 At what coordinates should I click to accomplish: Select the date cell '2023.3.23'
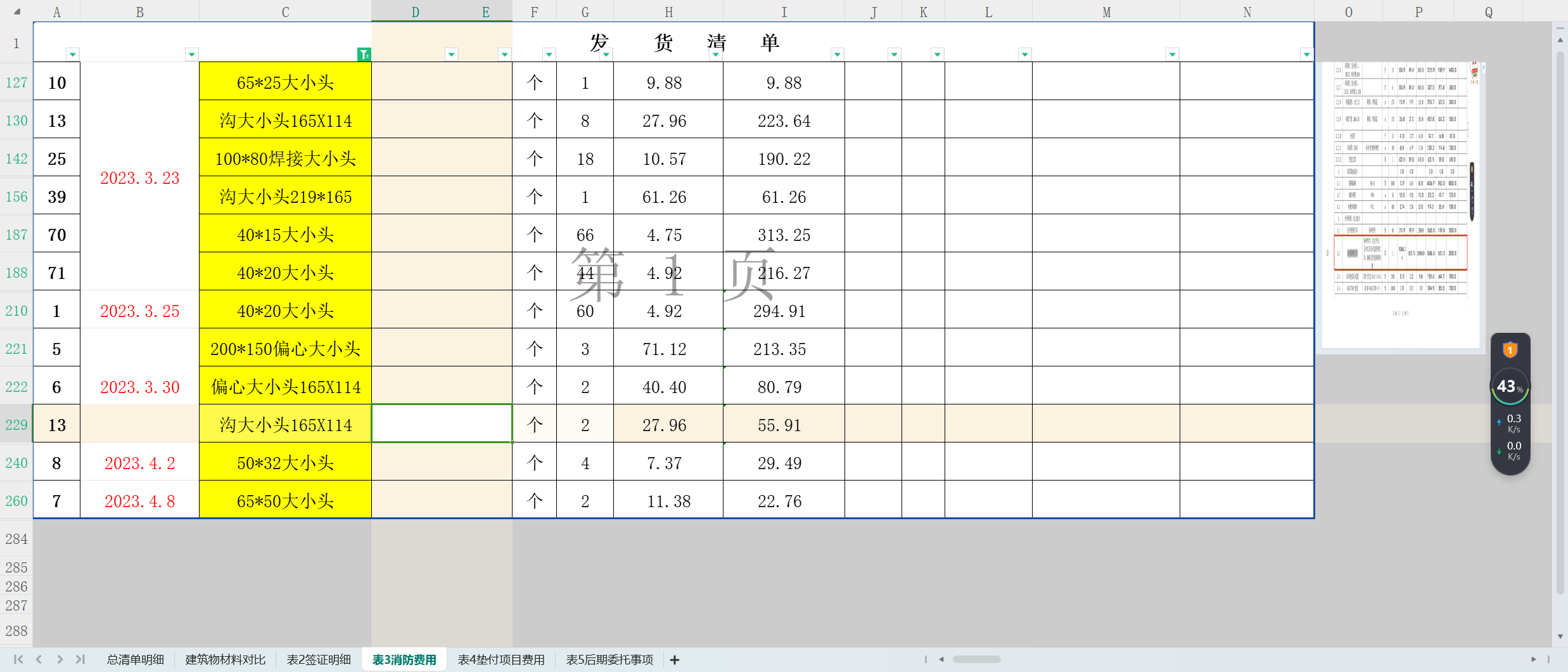tap(140, 178)
